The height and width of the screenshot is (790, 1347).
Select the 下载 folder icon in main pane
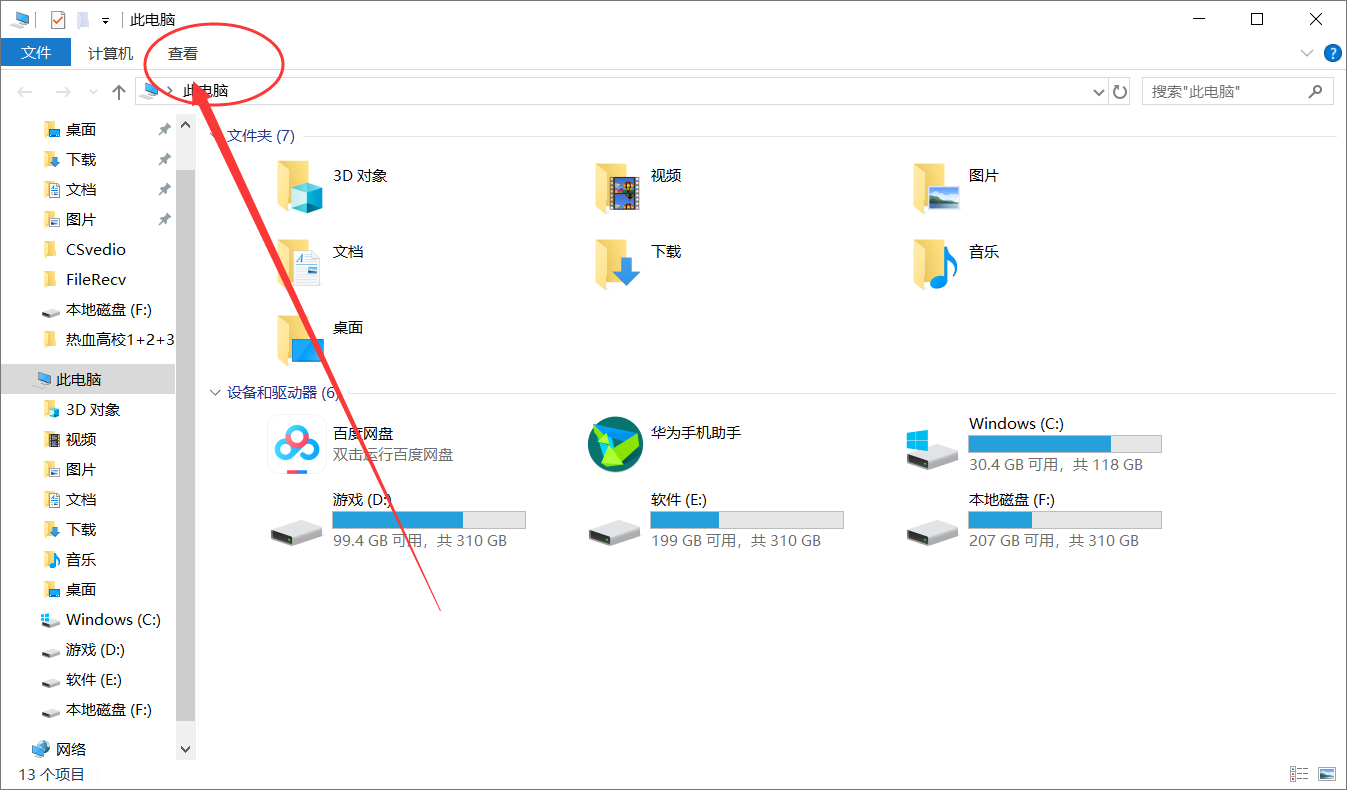pyautogui.click(x=617, y=263)
